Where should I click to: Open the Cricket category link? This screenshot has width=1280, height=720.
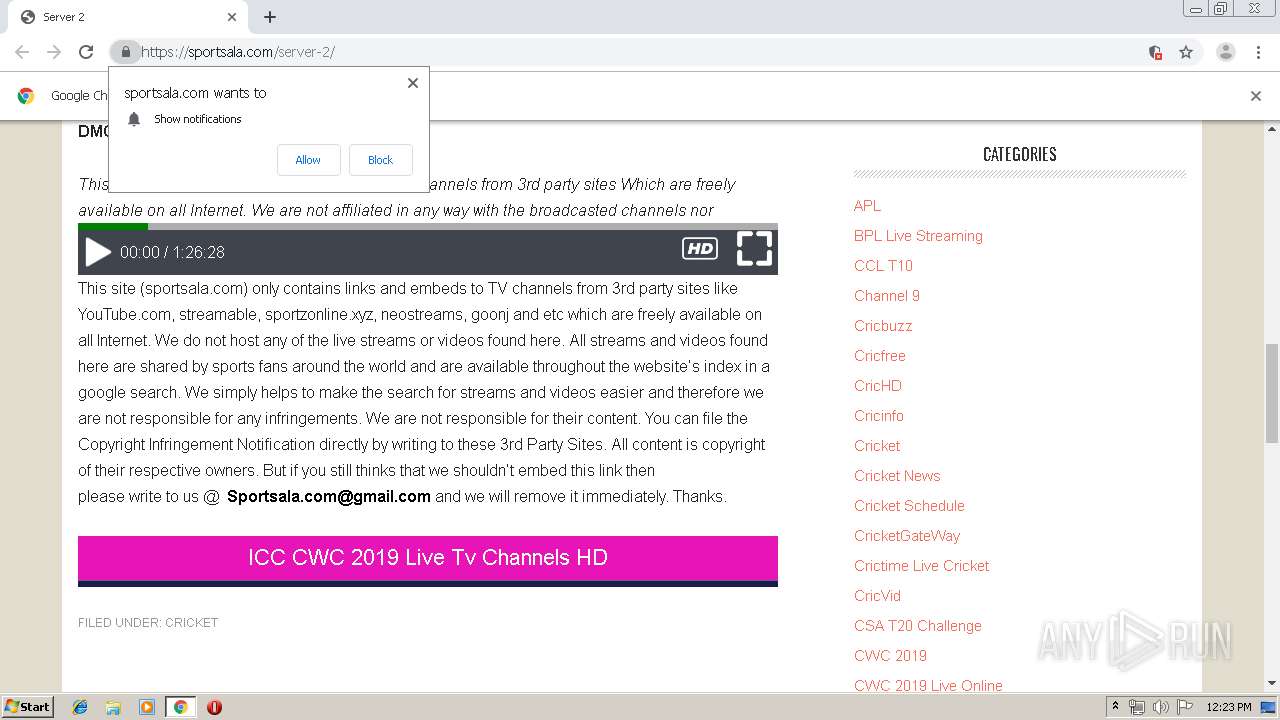877,445
